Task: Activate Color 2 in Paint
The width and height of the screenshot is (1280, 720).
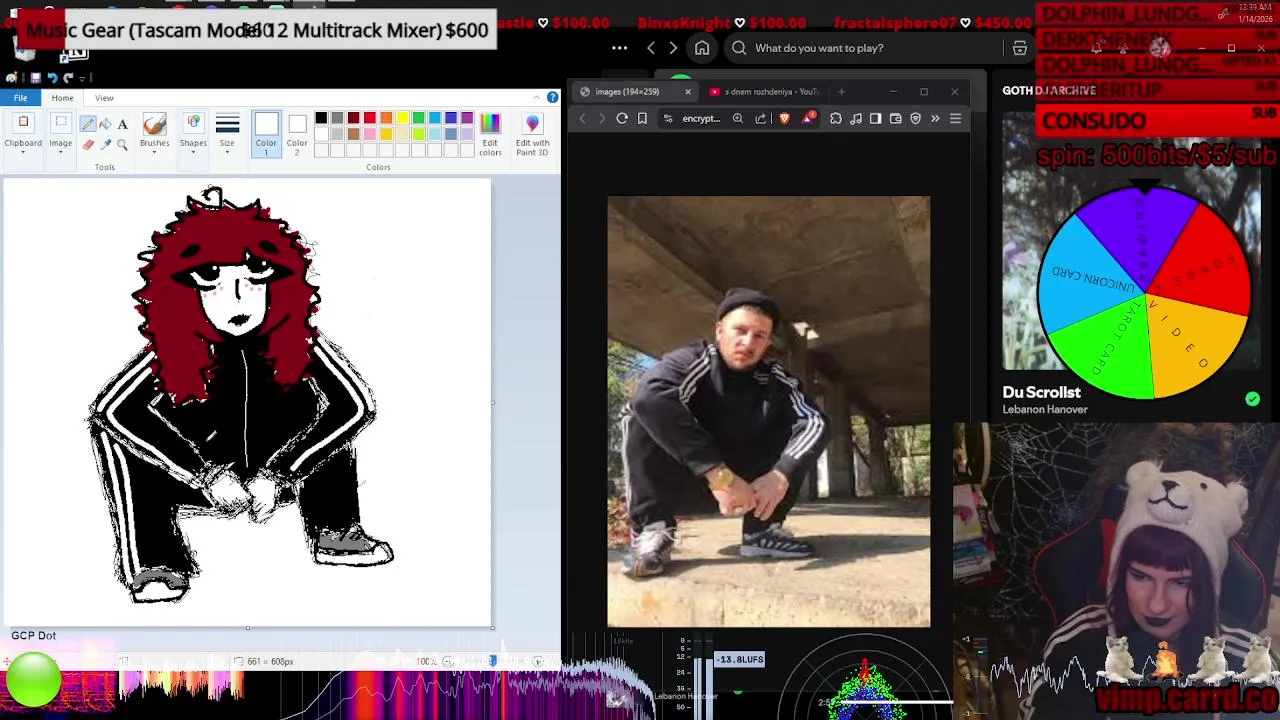Action: point(297,134)
